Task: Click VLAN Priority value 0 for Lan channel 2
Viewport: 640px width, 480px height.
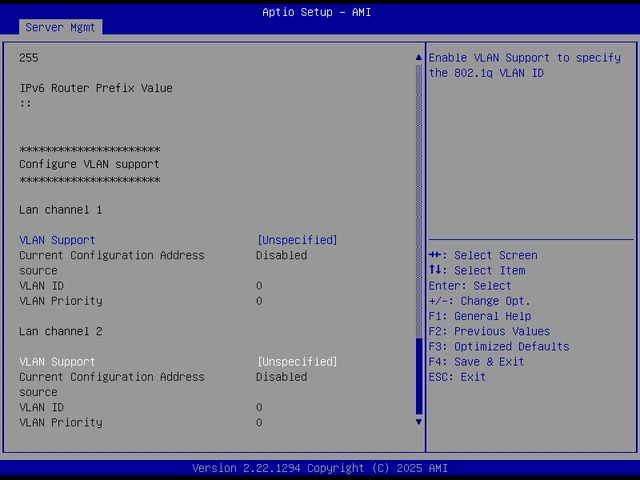Action: (259, 422)
